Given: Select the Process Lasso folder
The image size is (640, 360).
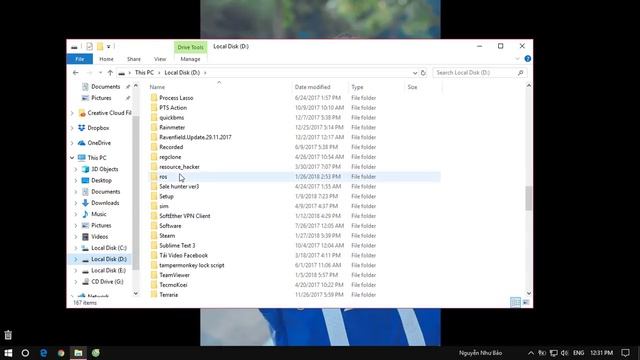Looking at the screenshot, I should 176,98.
